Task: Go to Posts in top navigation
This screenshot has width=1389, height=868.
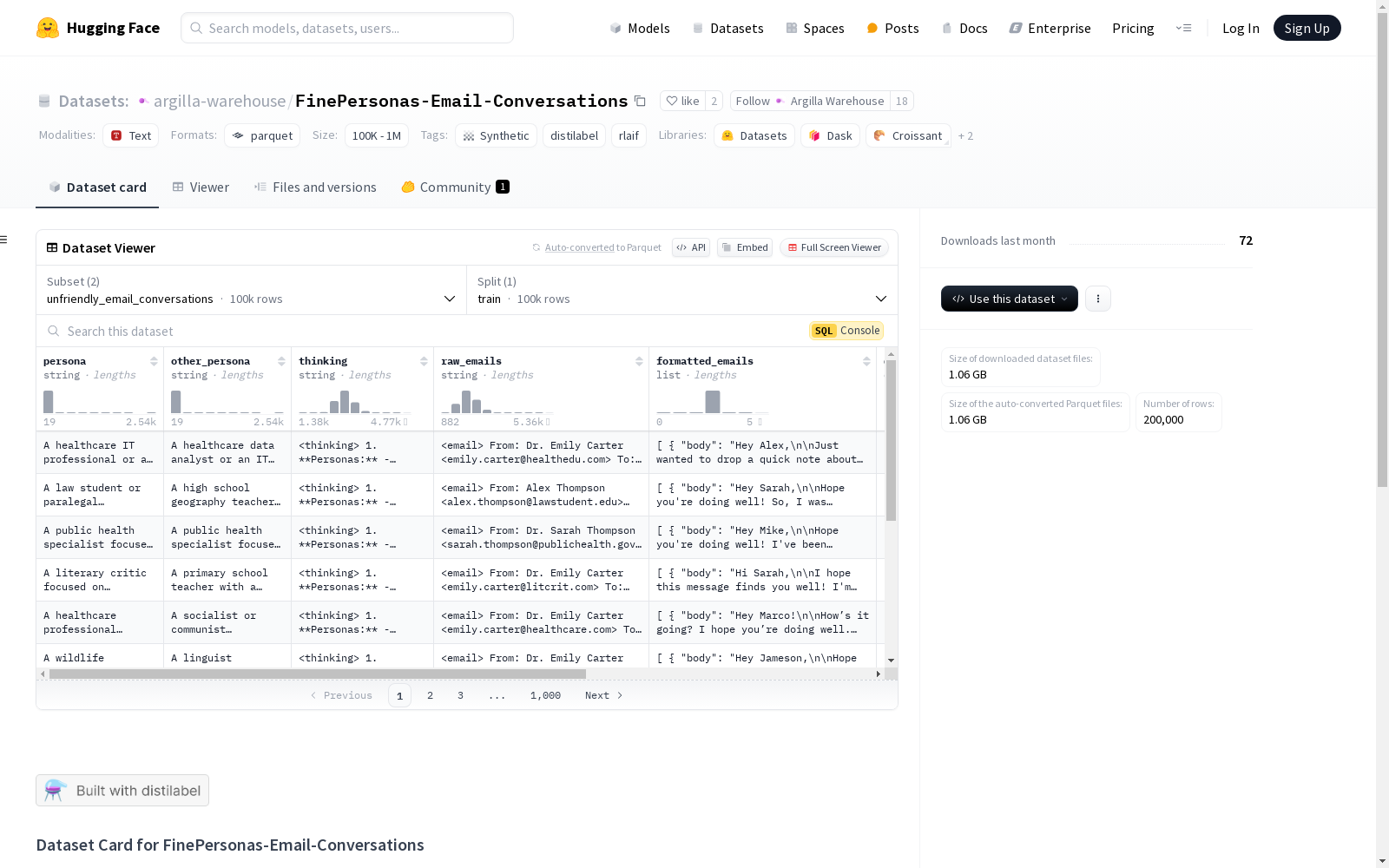Action: click(x=892, y=28)
